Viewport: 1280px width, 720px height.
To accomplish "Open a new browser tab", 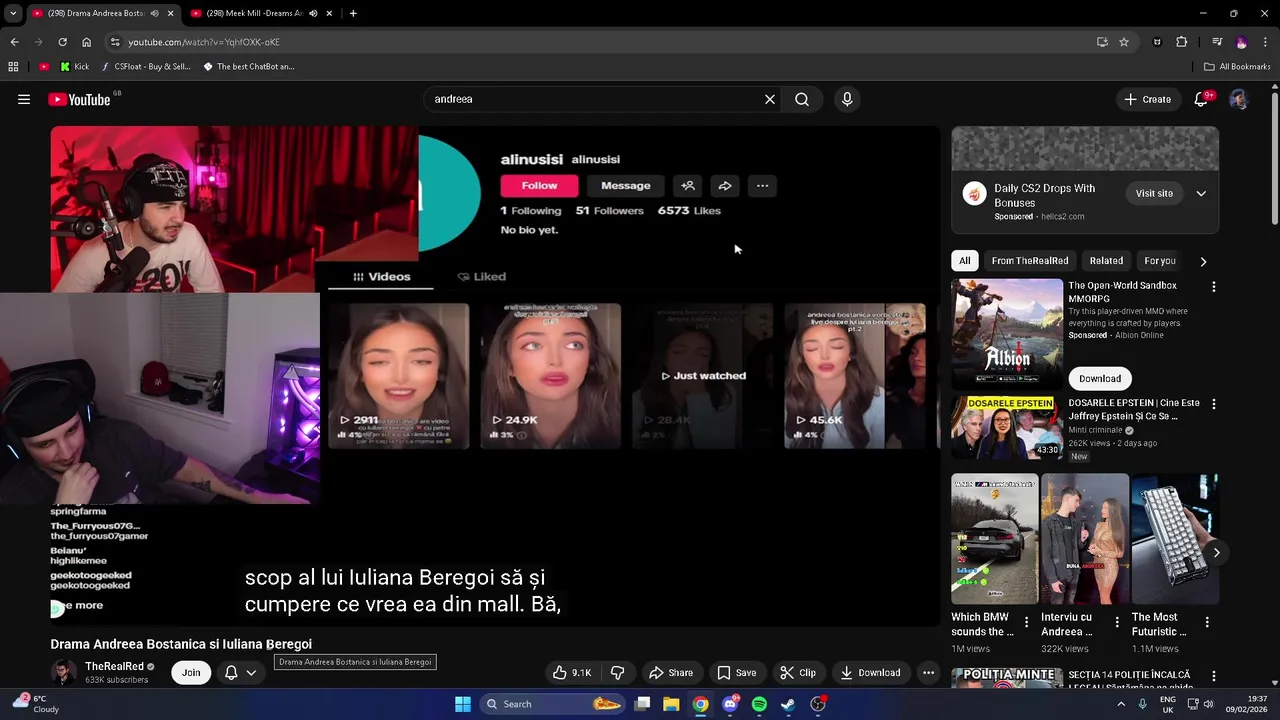I will pos(353,13).
